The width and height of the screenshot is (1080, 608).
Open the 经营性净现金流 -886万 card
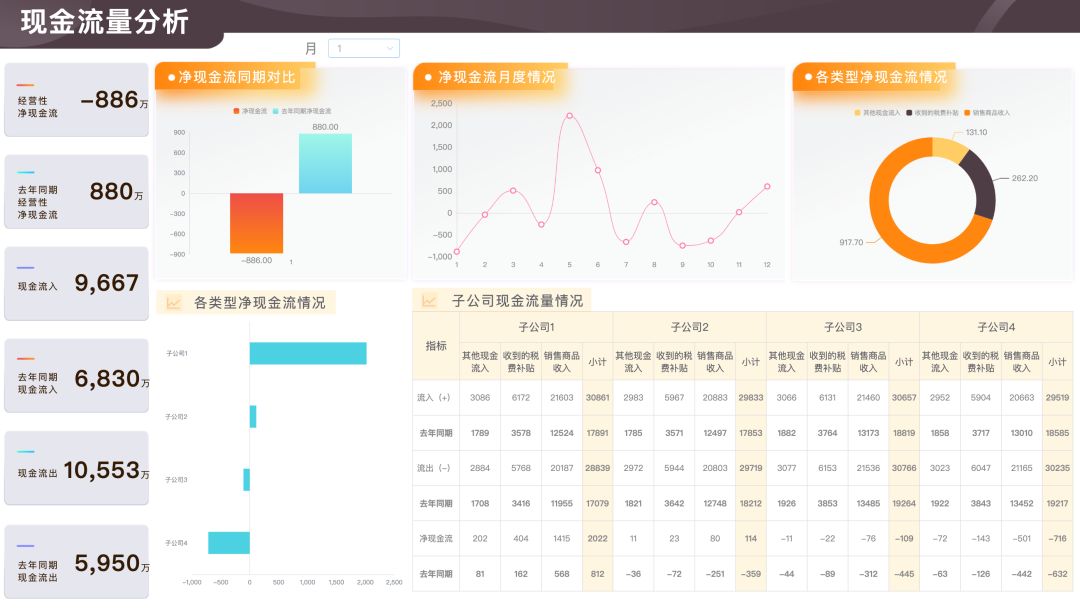76,100
